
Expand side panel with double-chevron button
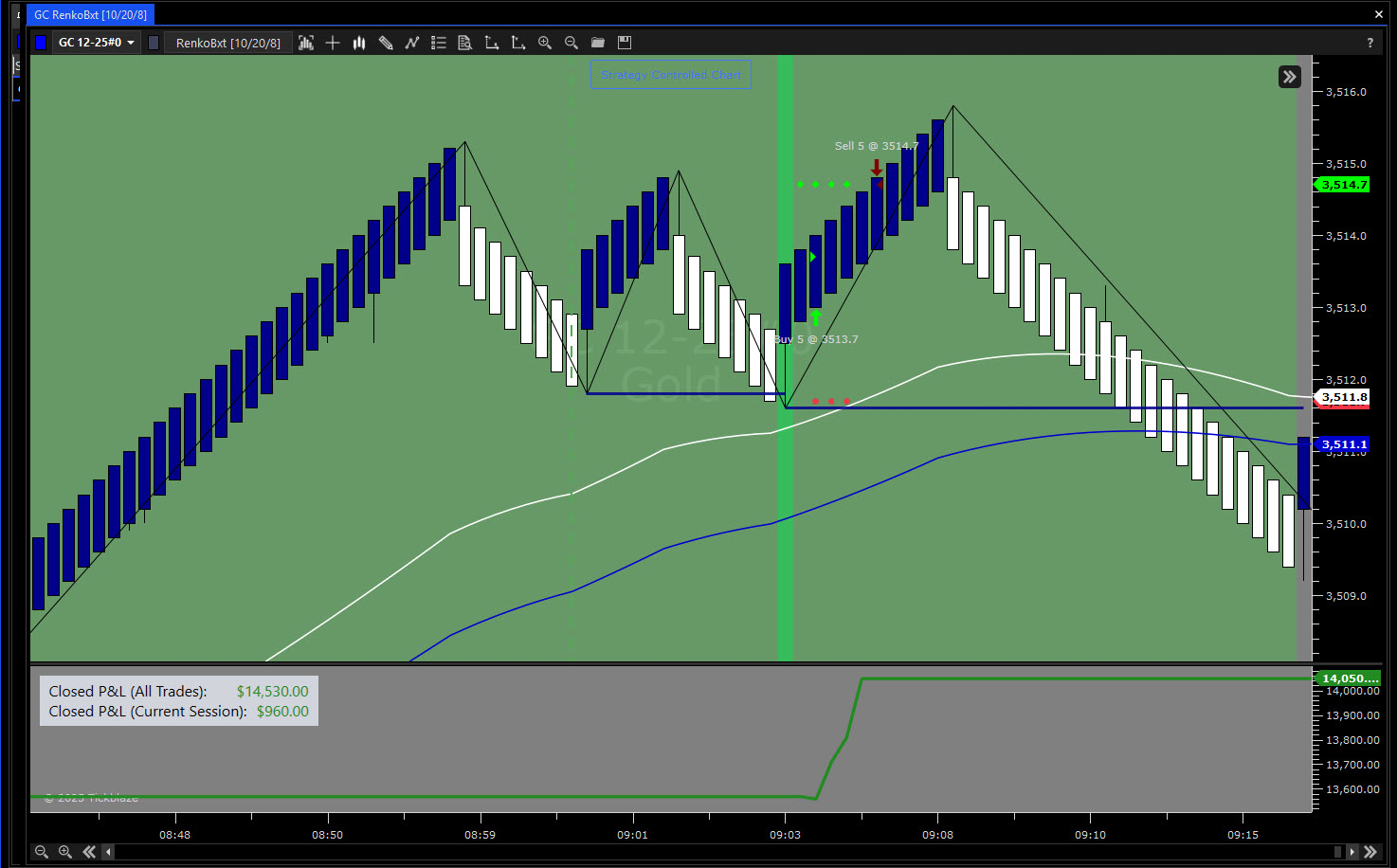[1289, 77]
